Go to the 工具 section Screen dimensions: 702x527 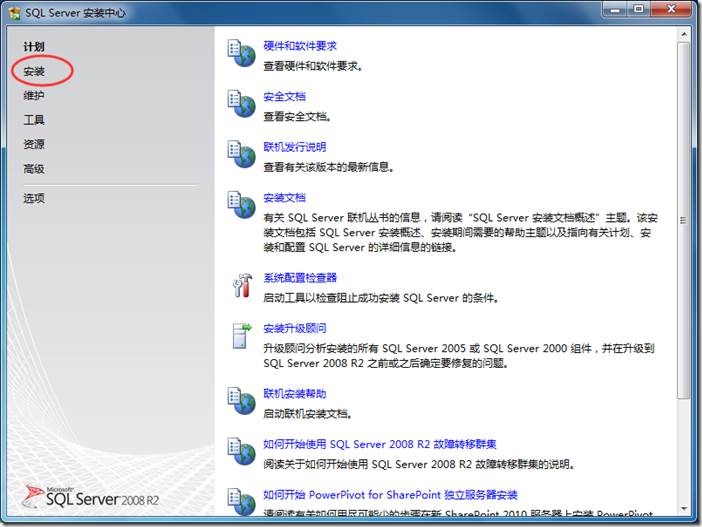click(x=34, y=120)
